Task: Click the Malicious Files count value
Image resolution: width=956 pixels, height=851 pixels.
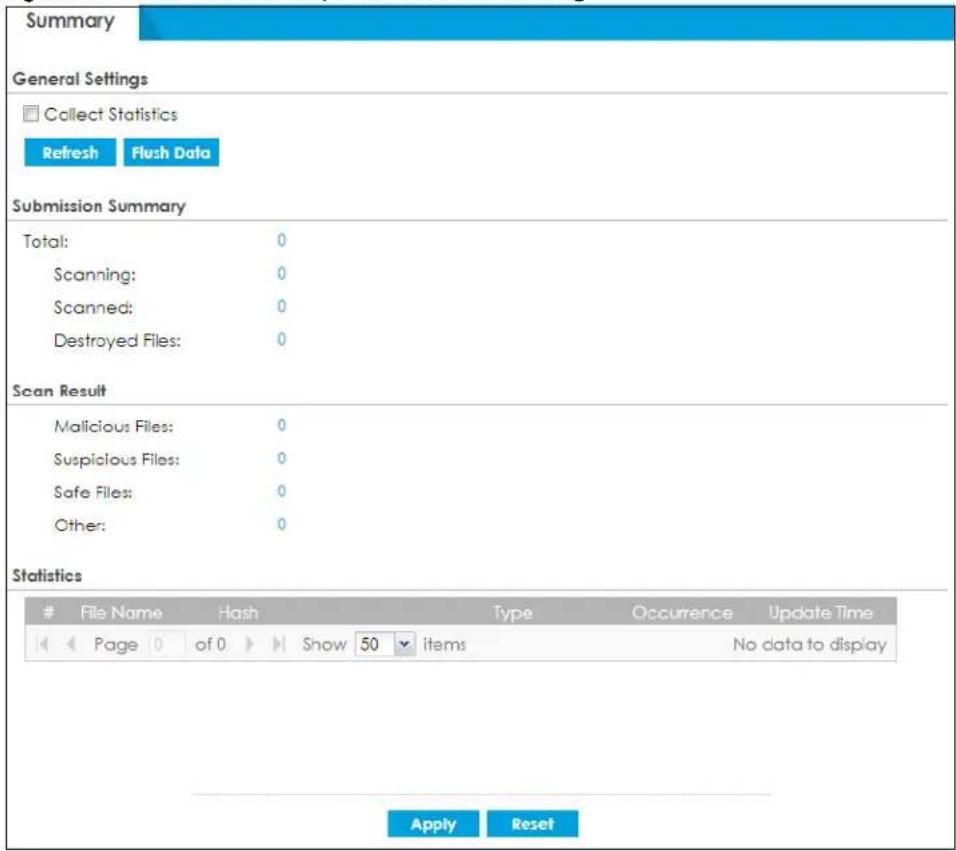Action: click(x=281, y=425)
